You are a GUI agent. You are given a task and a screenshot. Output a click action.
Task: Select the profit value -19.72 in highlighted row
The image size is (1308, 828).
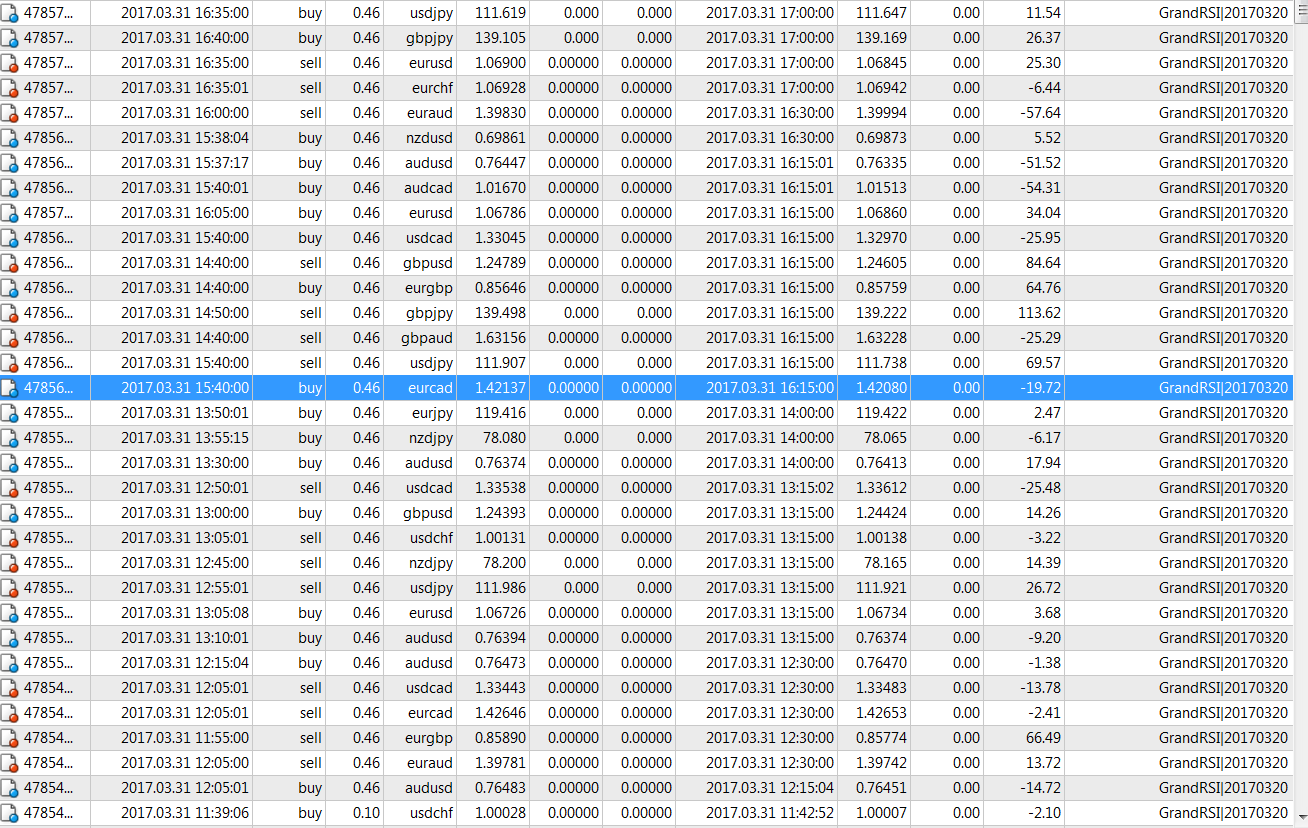(x=1041, y=388)
